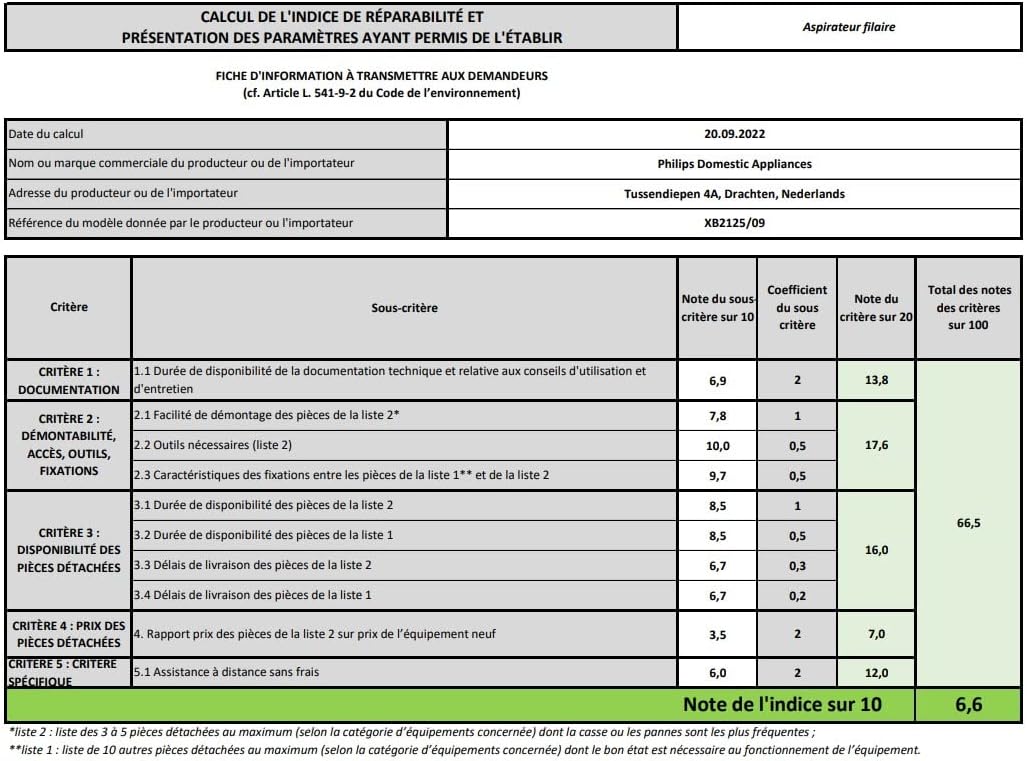Image resolution: width=1027 pixels, height=761 pixels.
Task: Click the 17,6 score for Critère 2
Action: pos(876,446)
